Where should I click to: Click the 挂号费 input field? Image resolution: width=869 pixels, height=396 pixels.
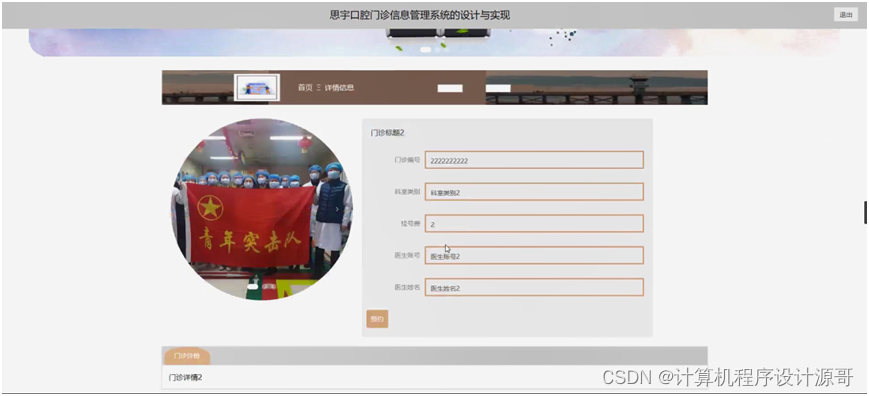click(x=534, y=224)
